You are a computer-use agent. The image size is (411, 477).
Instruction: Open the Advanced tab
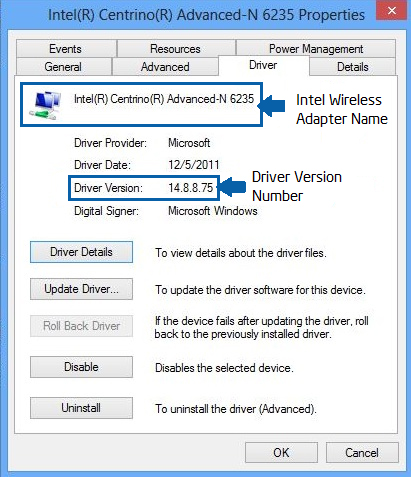click(165, 67)
